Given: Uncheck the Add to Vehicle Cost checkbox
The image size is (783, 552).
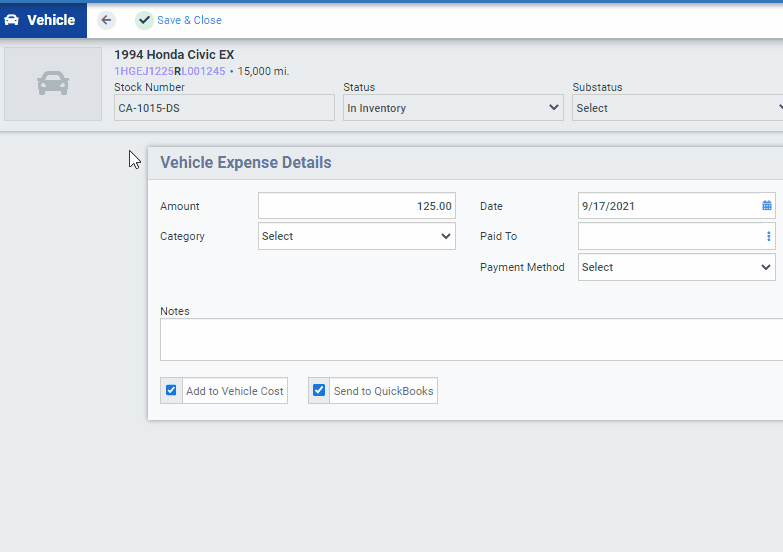Looking at the screenshot, I should (171, 390).
